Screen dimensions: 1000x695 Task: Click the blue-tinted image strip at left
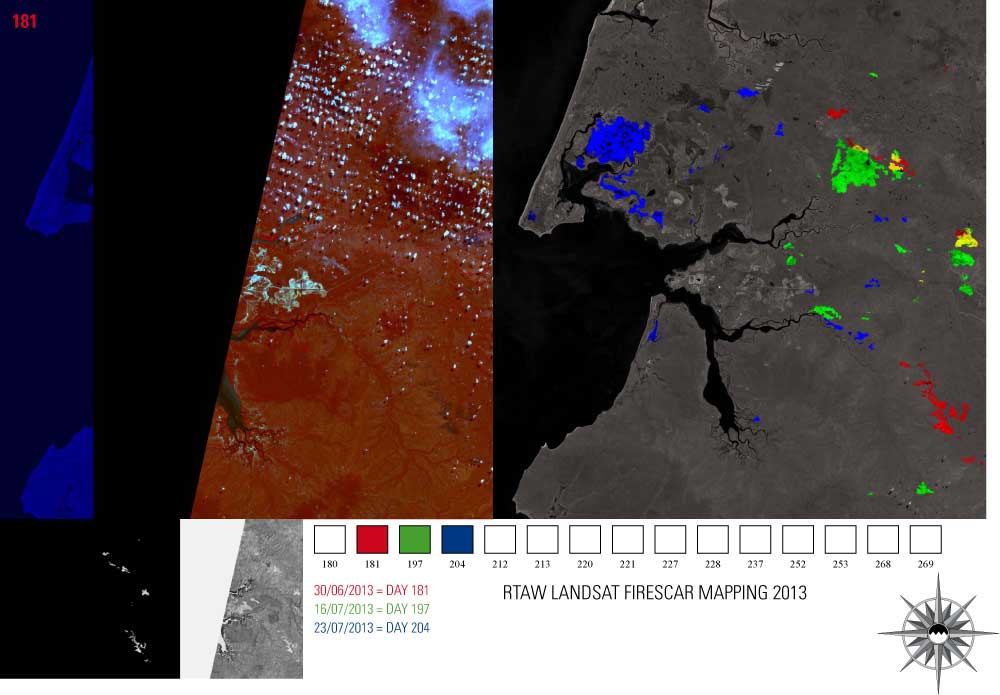tap(46, 260)
